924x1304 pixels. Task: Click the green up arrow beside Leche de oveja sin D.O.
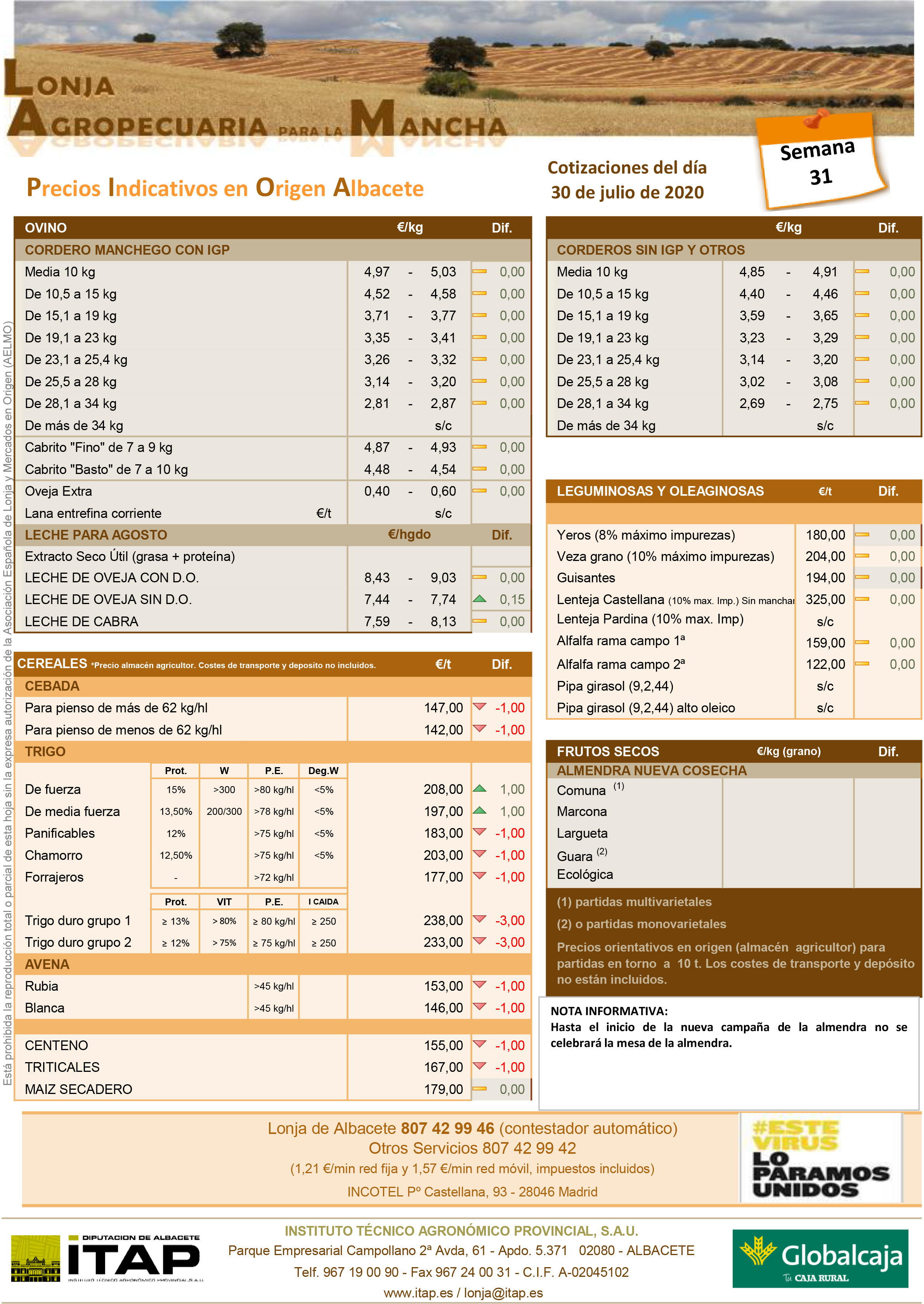480,599
